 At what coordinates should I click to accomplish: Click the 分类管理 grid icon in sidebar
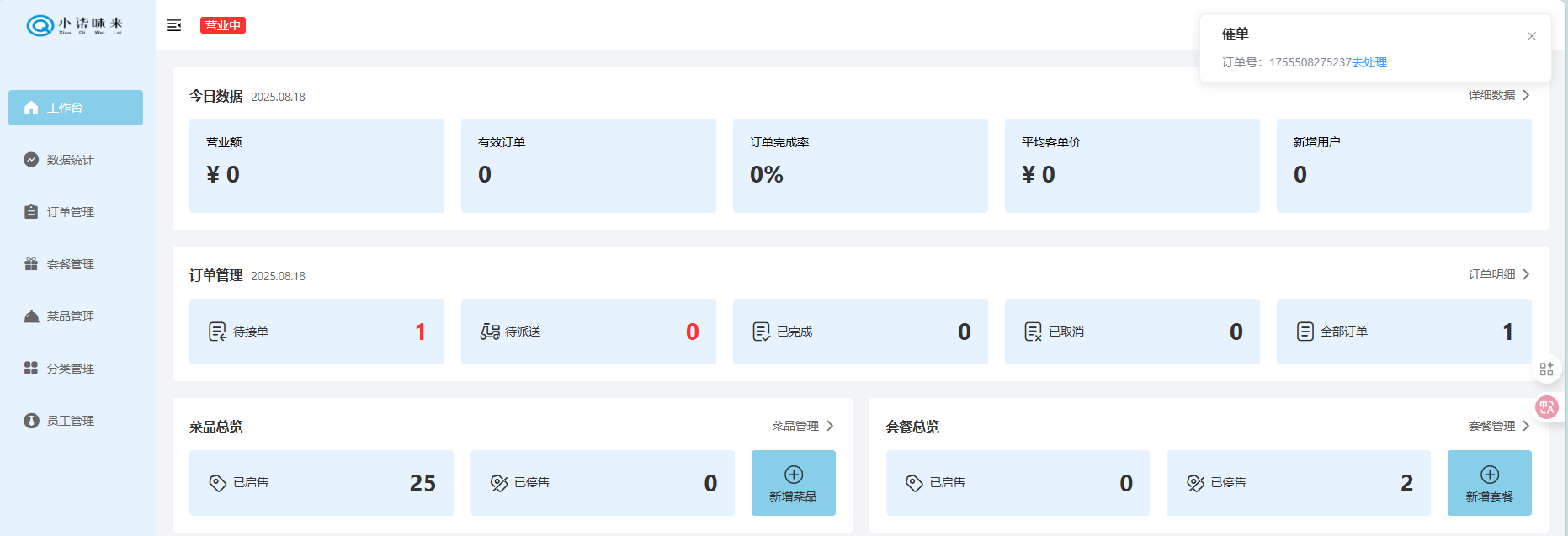31,369
